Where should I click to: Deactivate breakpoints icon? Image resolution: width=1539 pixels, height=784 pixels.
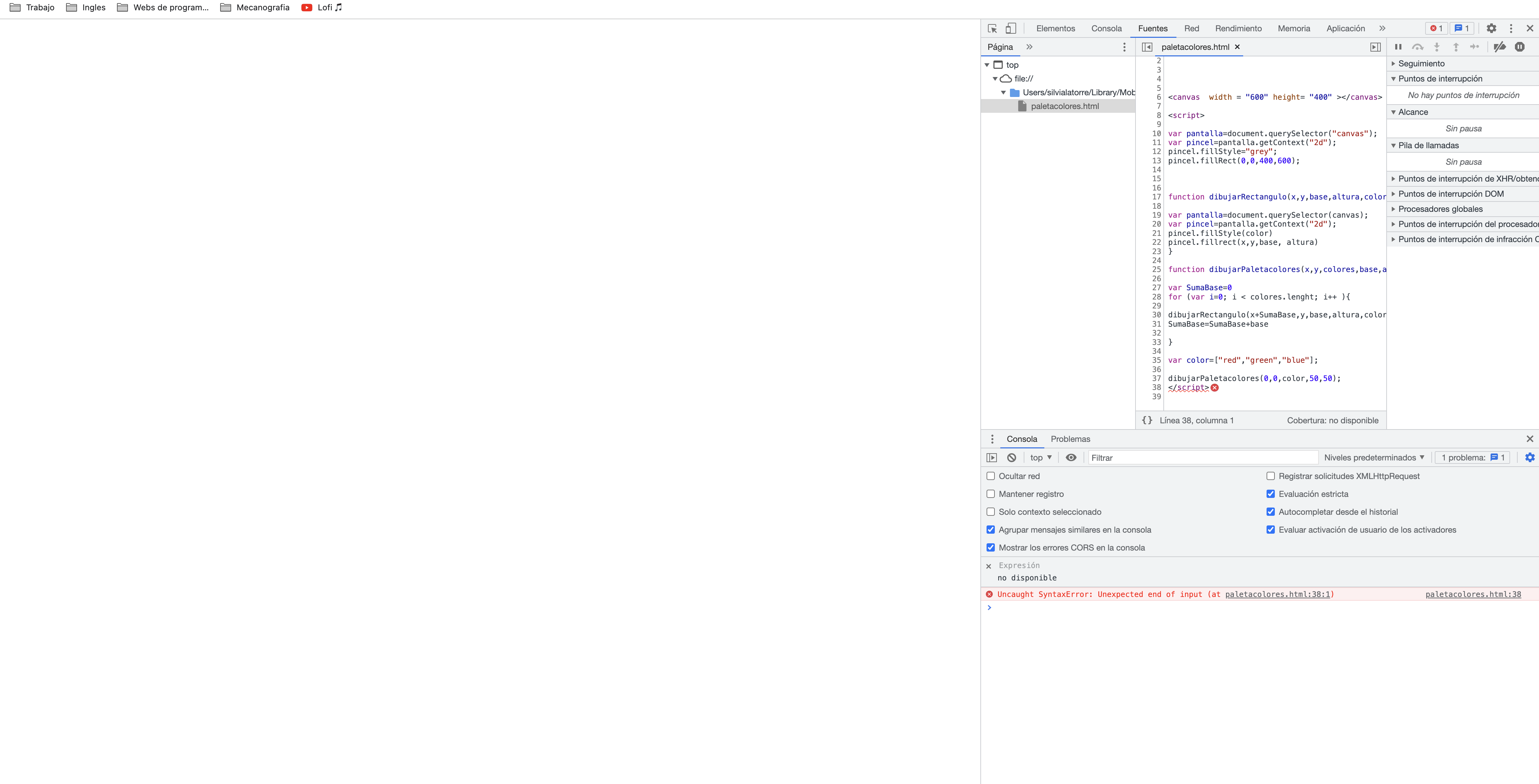tap(1499, 46)
